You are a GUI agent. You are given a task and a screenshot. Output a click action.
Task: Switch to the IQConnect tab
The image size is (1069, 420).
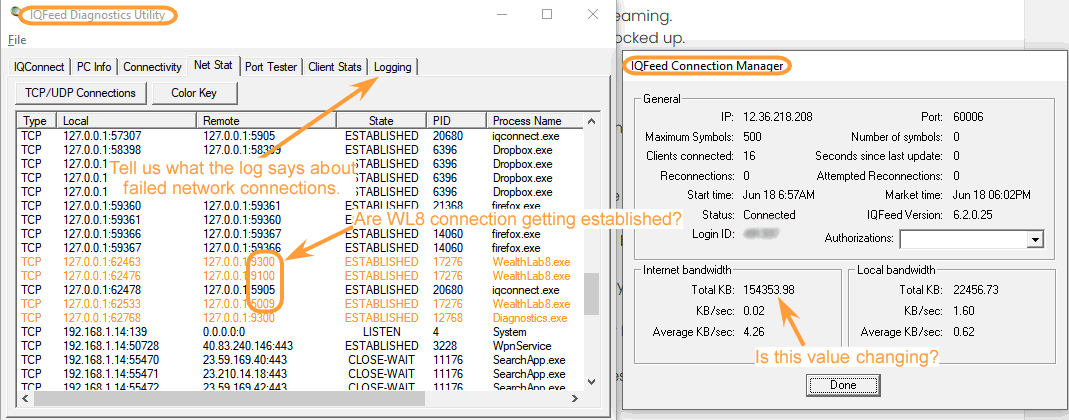pos(40,67)
